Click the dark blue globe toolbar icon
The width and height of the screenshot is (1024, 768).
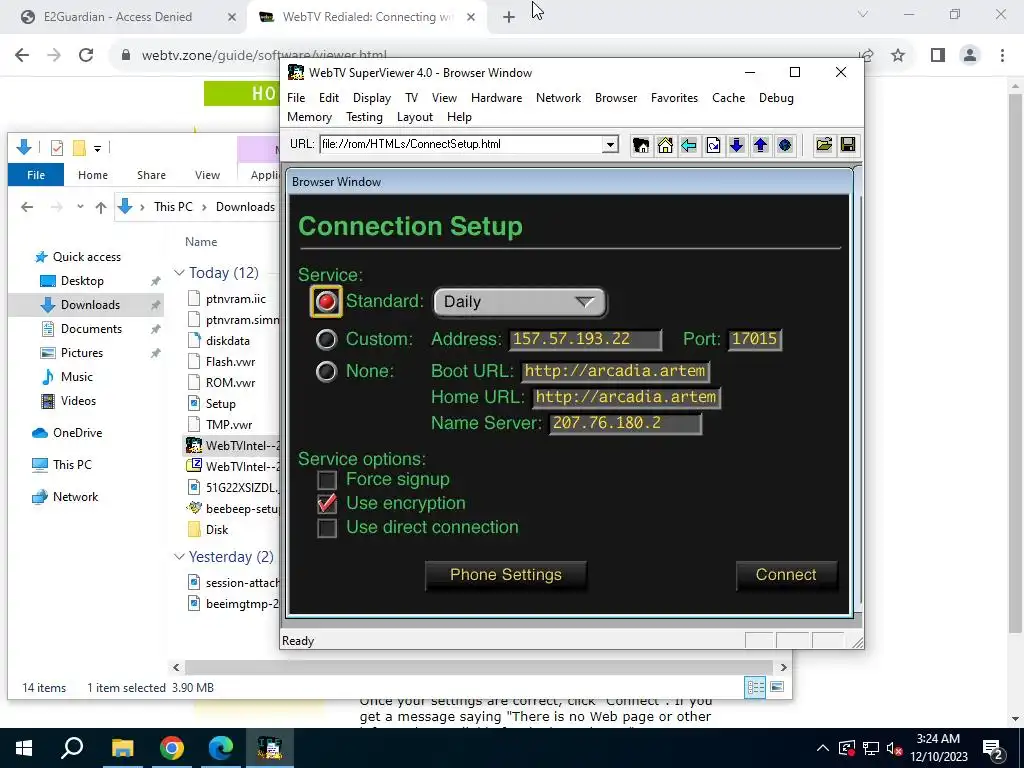(x=785, y=145)
